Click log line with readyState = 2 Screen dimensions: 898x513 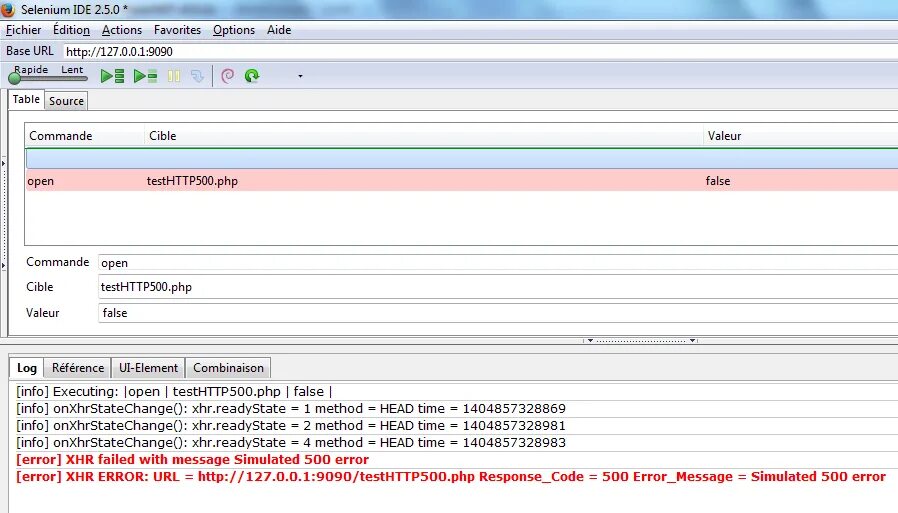tap(291, 426)
